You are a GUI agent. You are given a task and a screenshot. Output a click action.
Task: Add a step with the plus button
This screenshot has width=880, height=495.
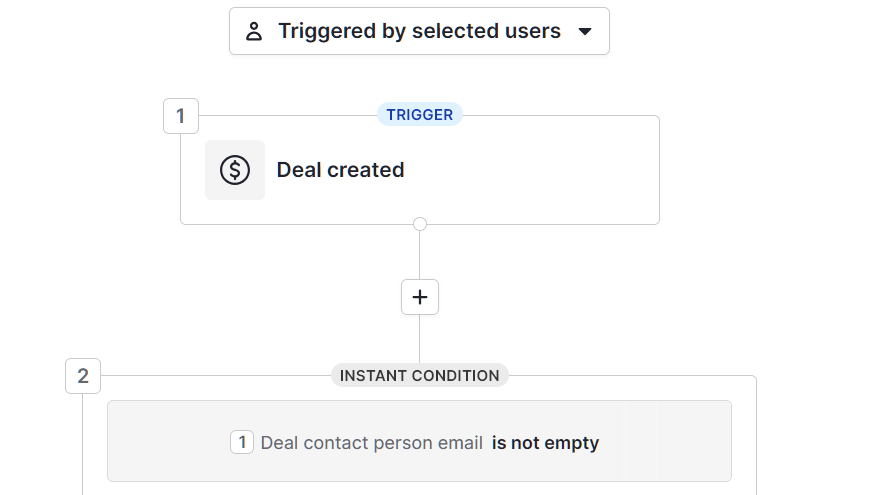420,297
